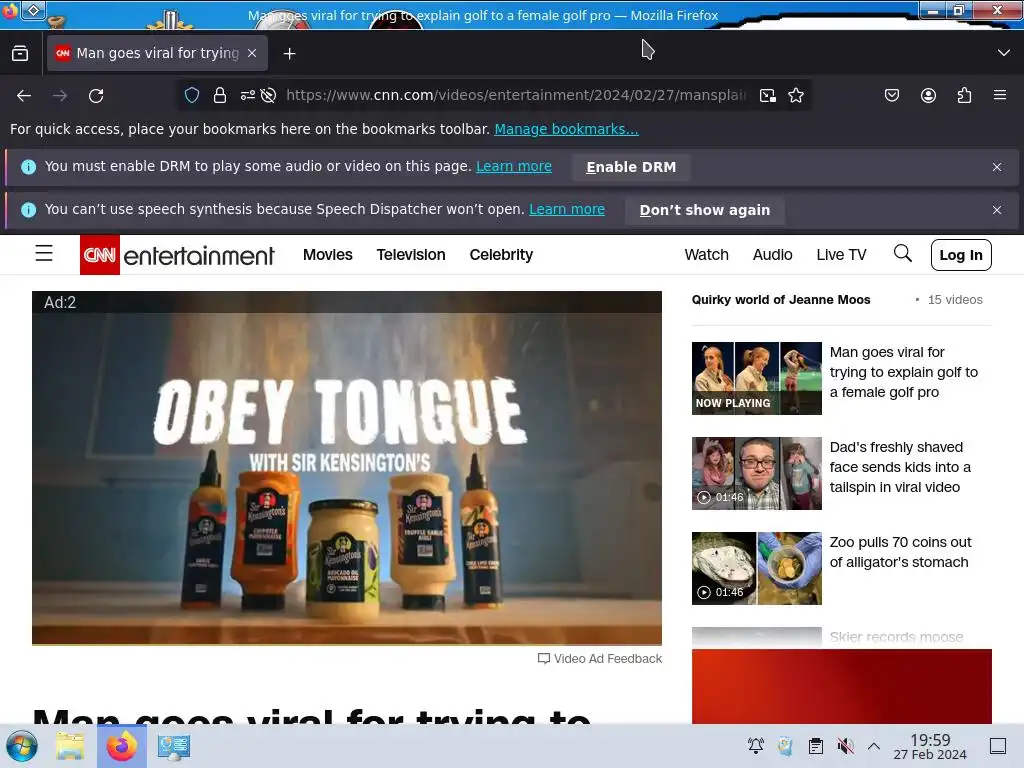Image resolution: width=1024 pixels, height=768 pixels.
Task: Open file manager from taskbar
Action: (x=70, y=746)
